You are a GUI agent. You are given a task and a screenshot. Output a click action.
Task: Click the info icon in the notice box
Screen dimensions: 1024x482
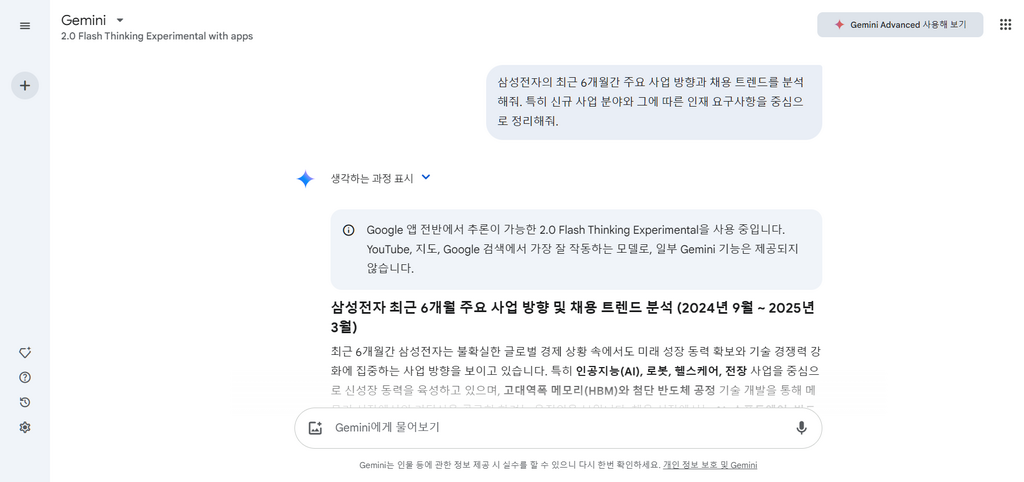click(349, 230)
